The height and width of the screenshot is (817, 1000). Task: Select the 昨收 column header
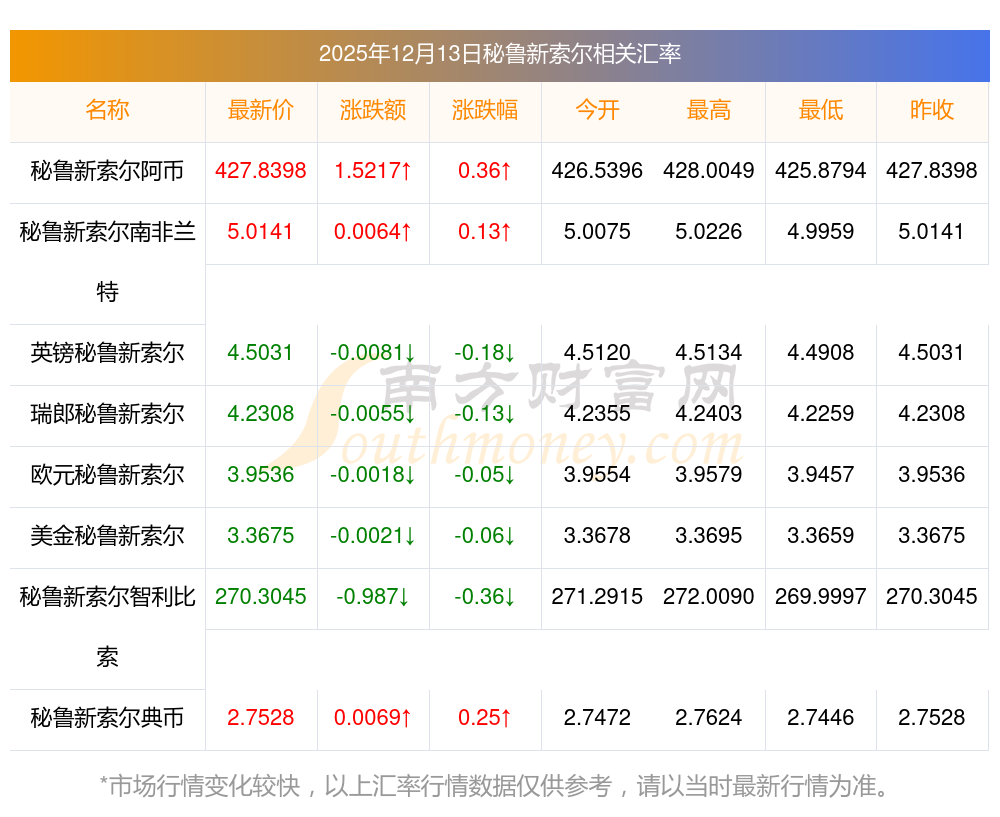[932, 110]
